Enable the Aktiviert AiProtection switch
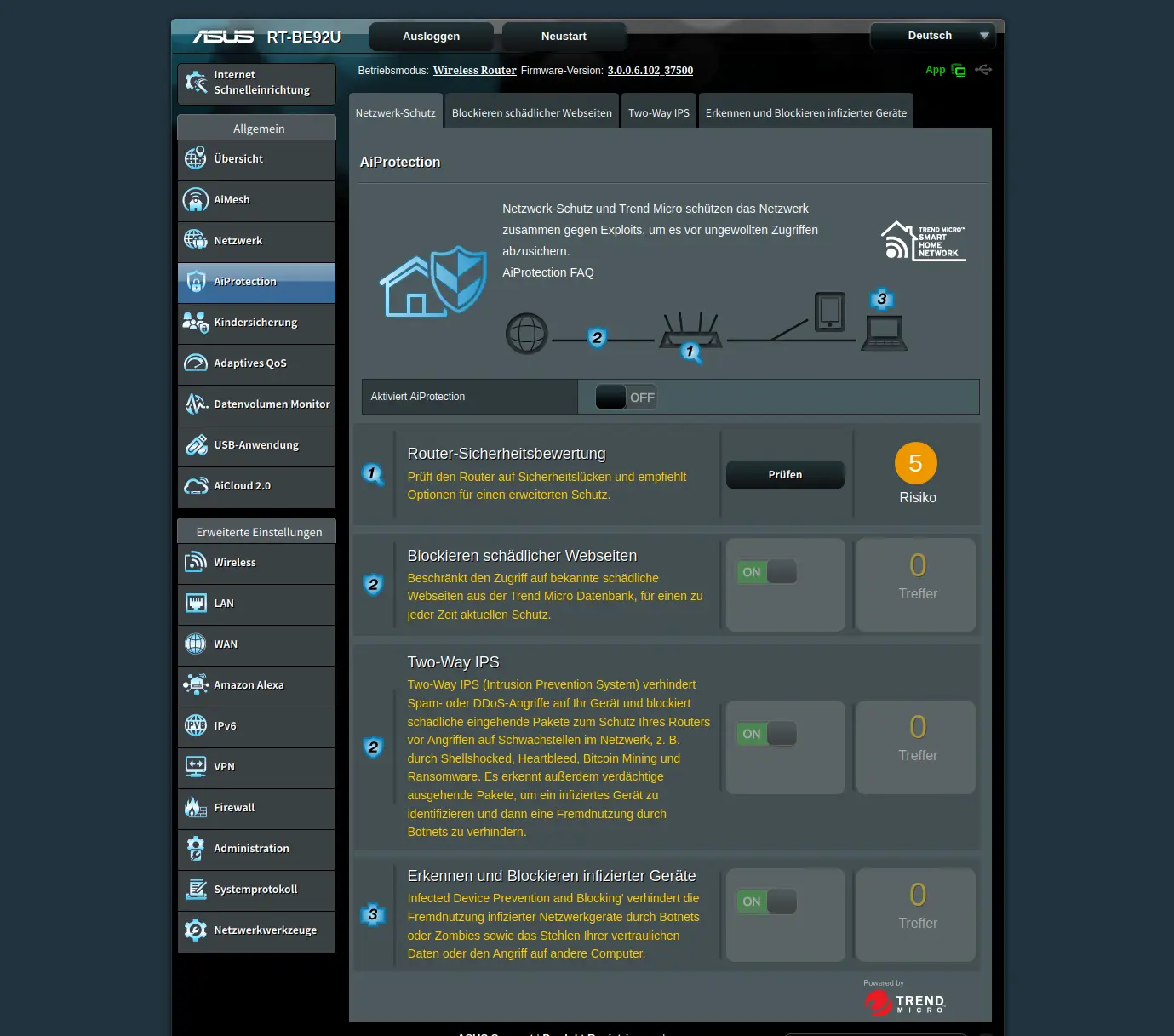The width and height of the screenshot is (1174, 1036). (625, 398)
